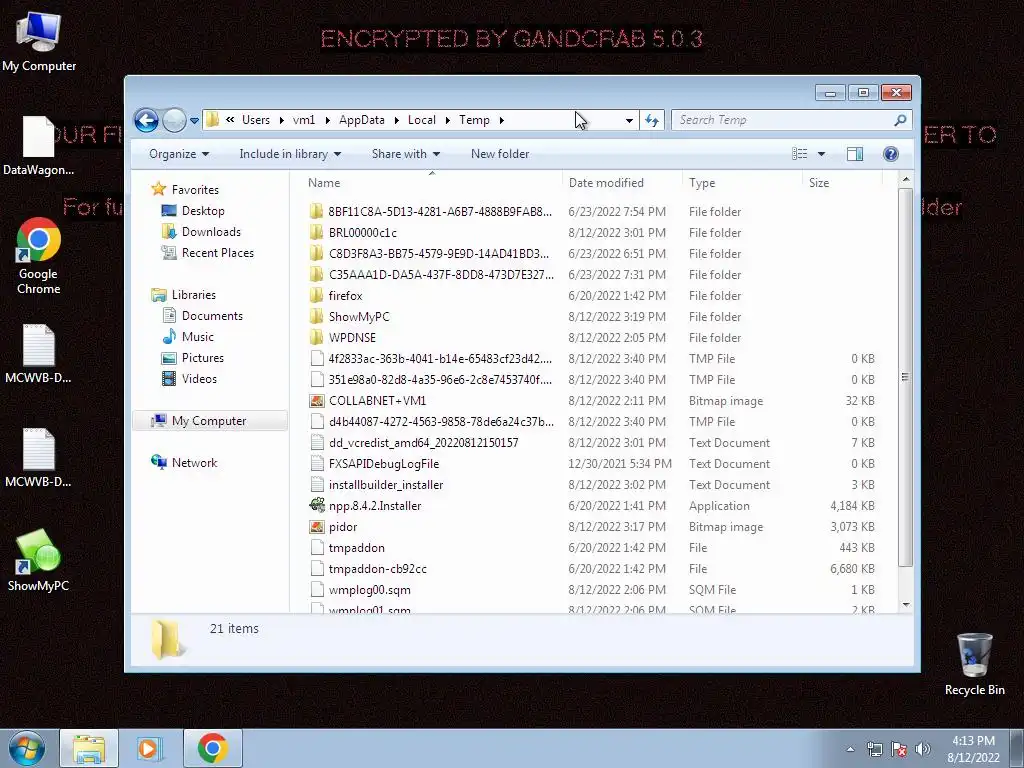This screenshot has width=1024, height=768.
Task: Select the ShowMyPC desktop shortcut
Action: click(x=39, y=560)
